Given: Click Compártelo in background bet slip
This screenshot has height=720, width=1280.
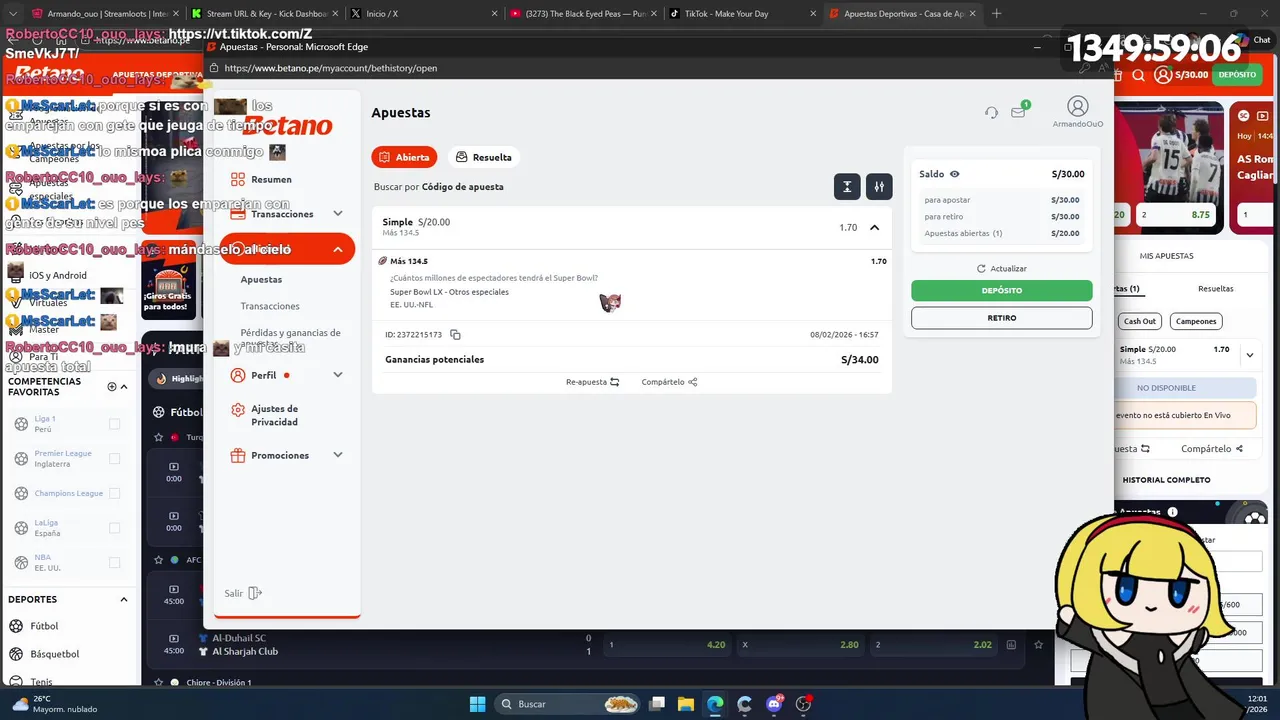Looking at the screenshot, I should [x=1211, y=449].
